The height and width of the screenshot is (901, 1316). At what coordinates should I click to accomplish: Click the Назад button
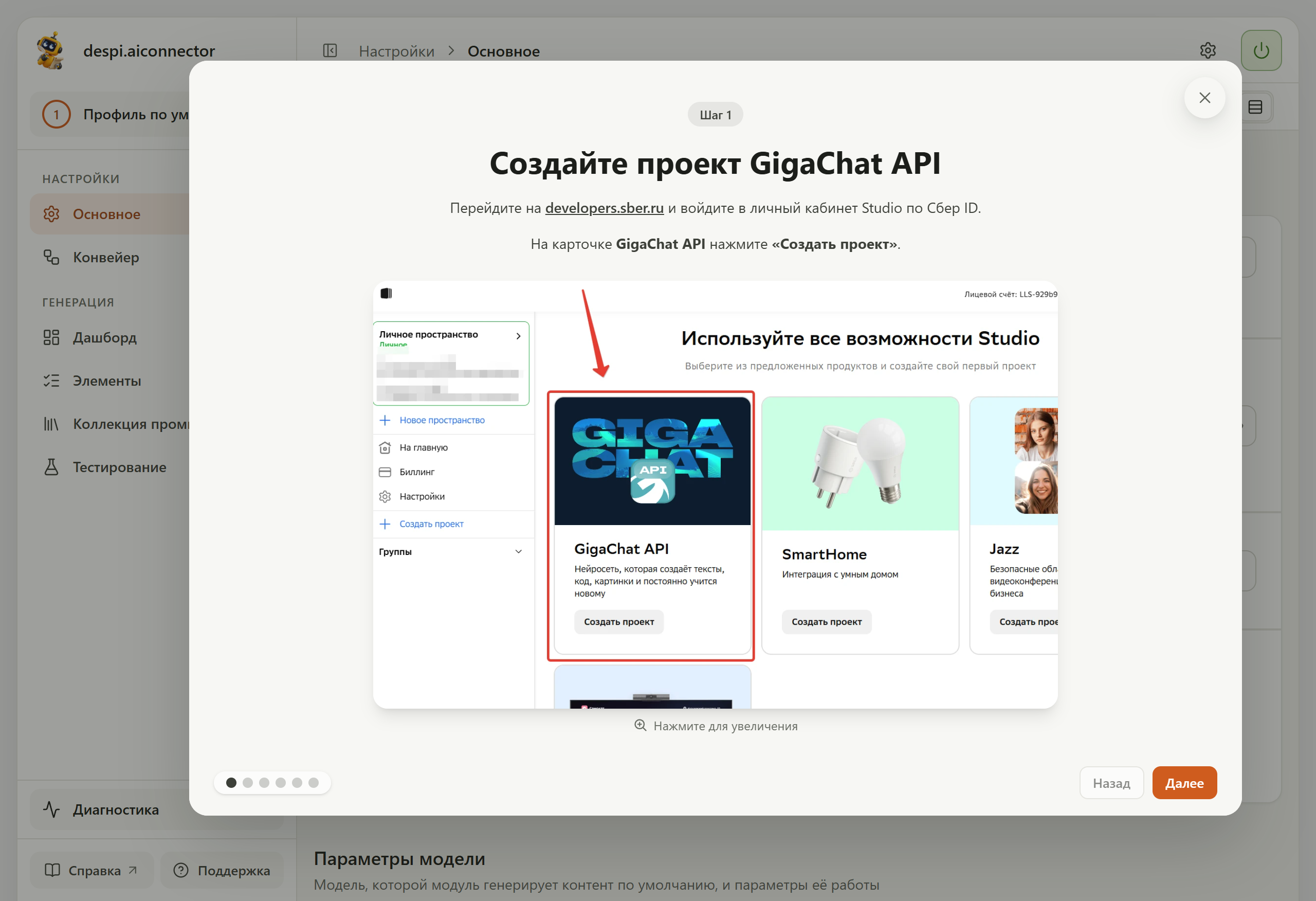pyautogui.click(x=1111, y=783)
